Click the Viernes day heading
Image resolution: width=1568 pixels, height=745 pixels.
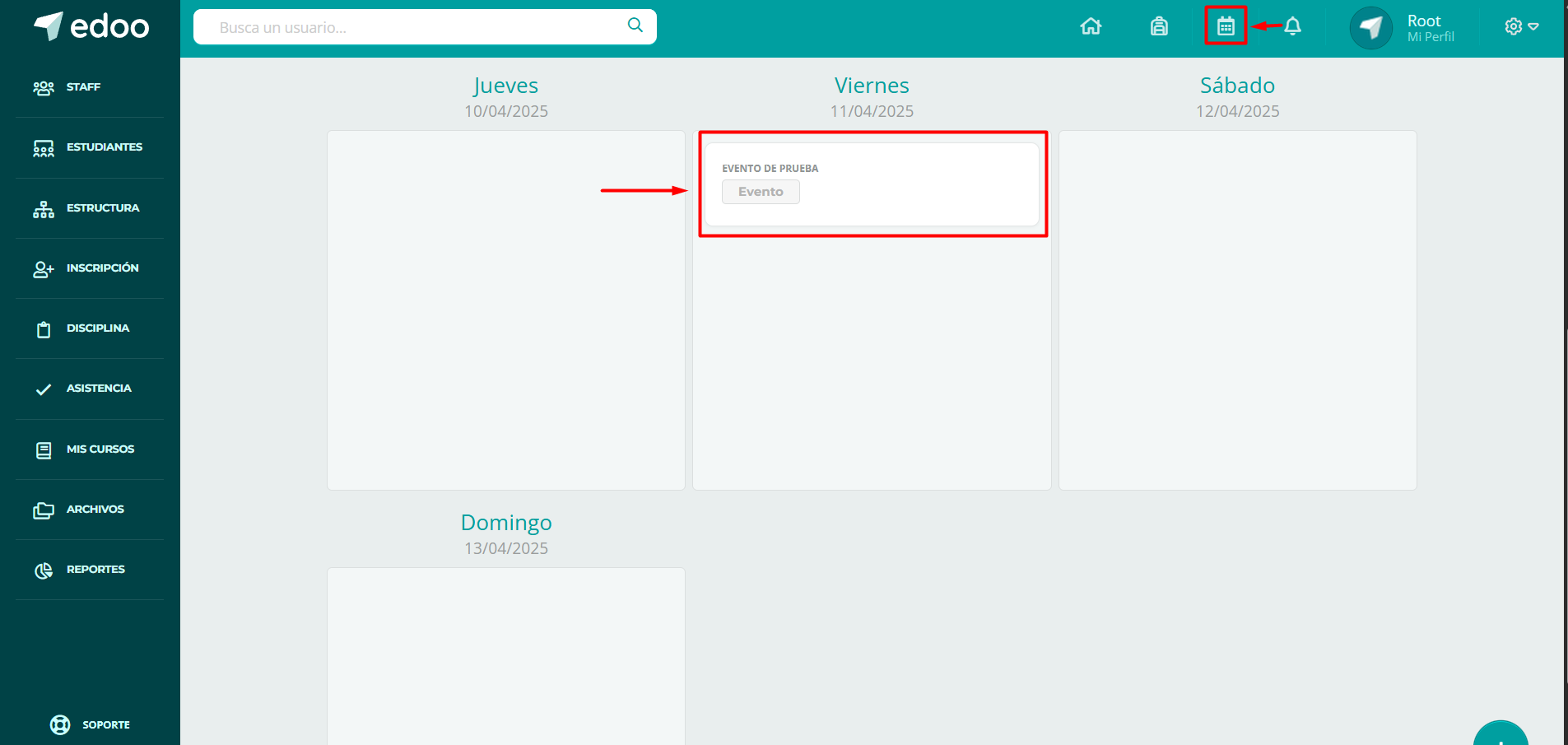click(x=872, y=86)
